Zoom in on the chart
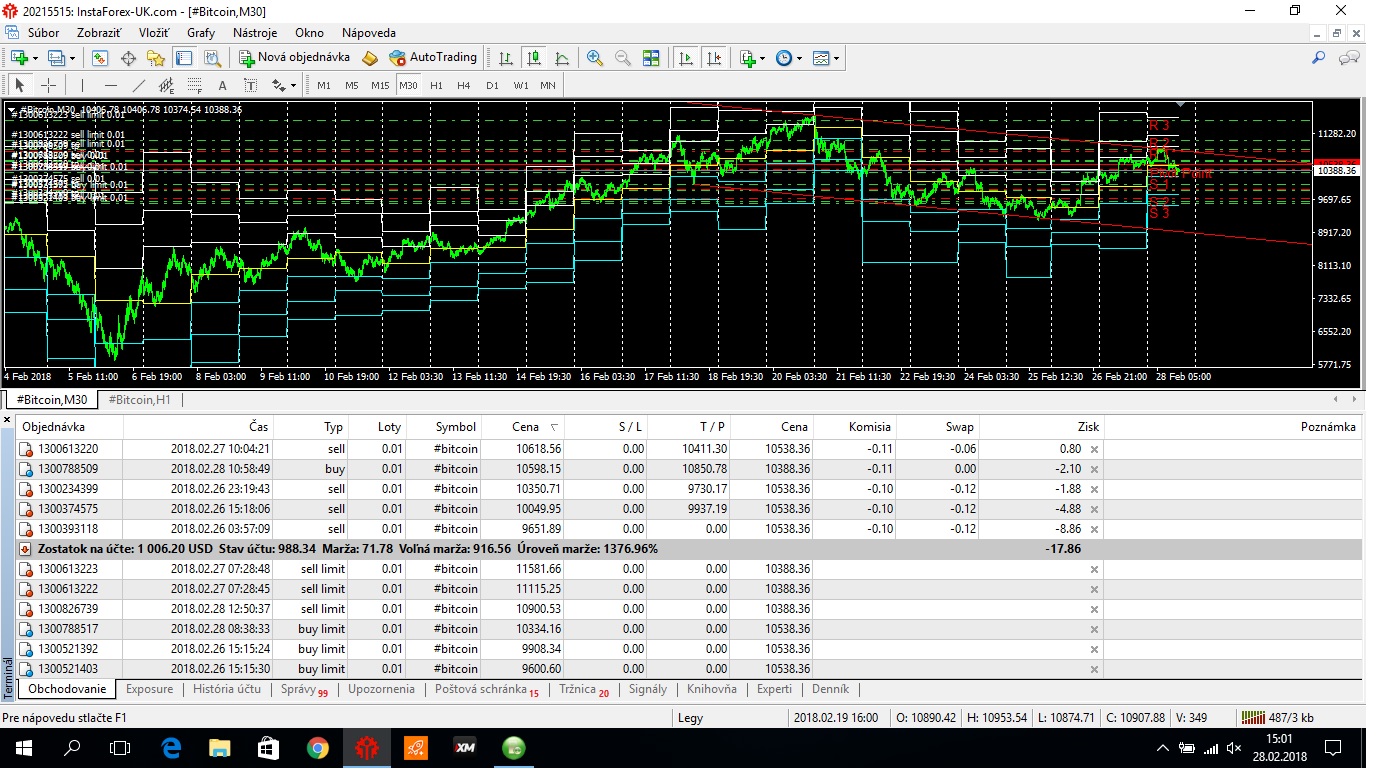The width and height of the screenshot is (1376, 784). (x=595, y=58)
